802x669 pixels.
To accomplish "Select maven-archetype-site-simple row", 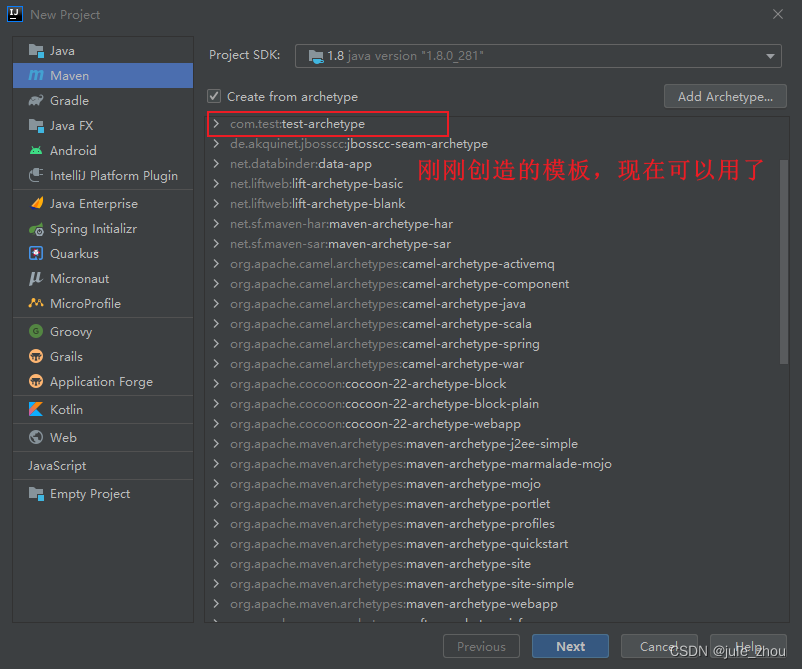I will pyautogui.click(x=496, y=584).
